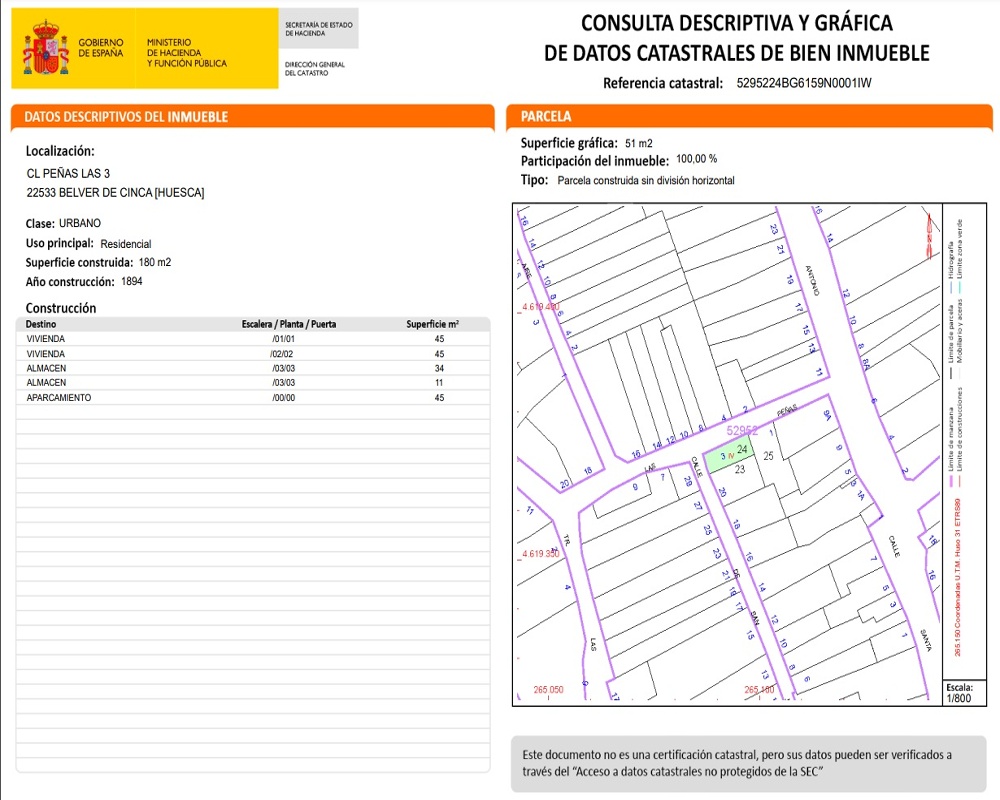Click the red coordinate '265.050' on the map
Screen dimensions: 1000x800
tap(548, 690)
